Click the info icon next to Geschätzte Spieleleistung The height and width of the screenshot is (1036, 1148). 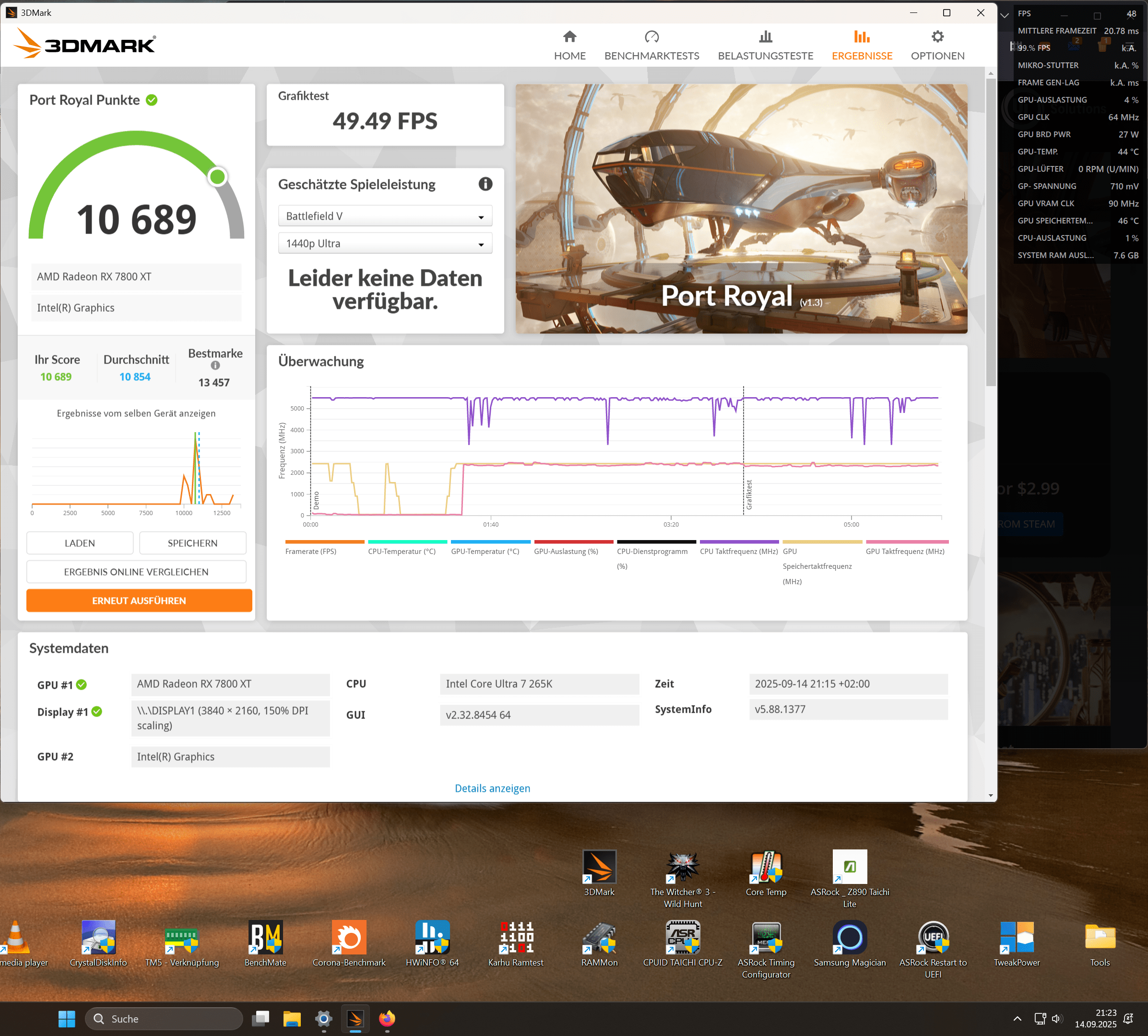point(485,184)
